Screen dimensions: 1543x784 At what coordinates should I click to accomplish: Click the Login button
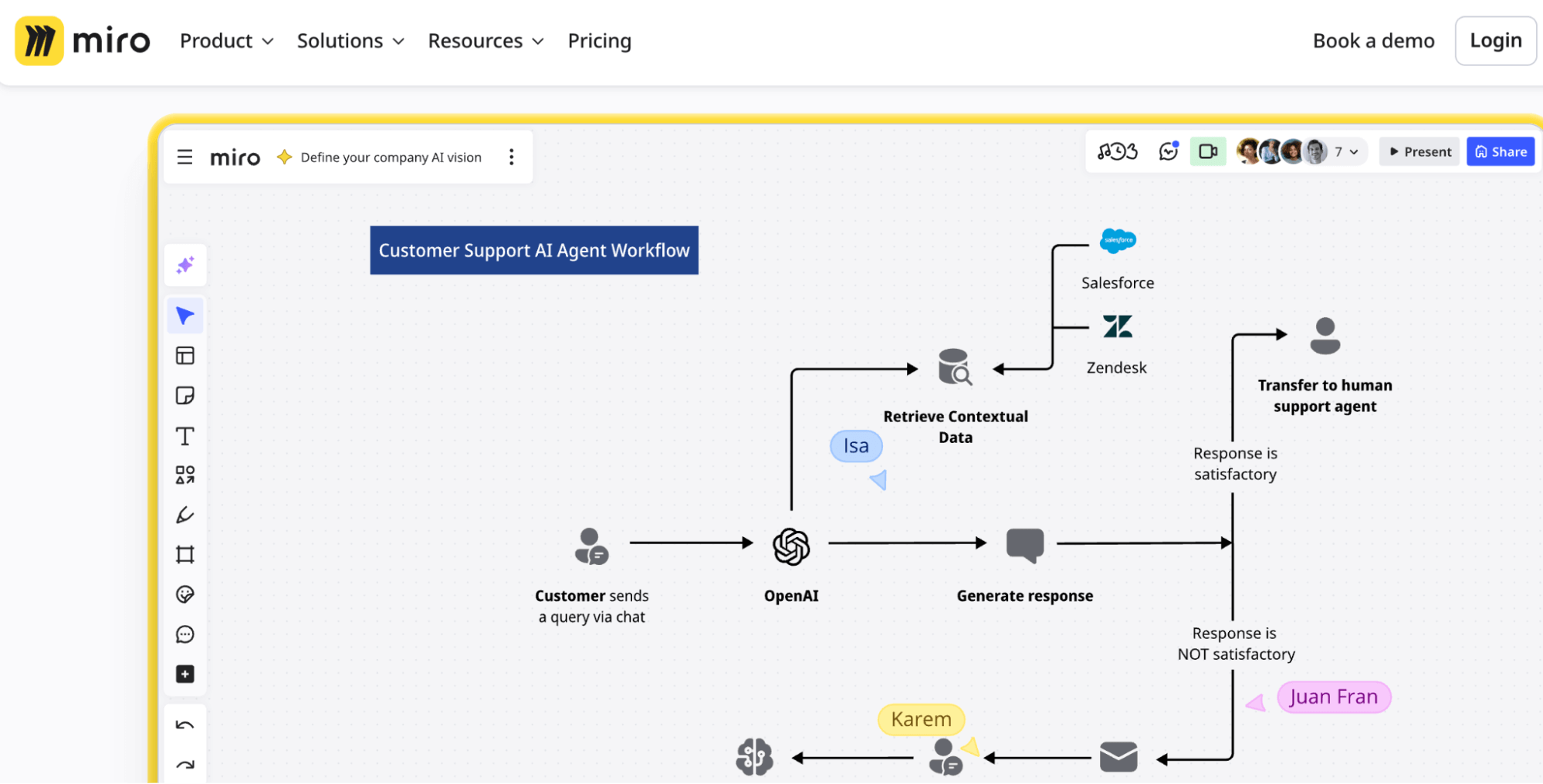[1496, 41]
